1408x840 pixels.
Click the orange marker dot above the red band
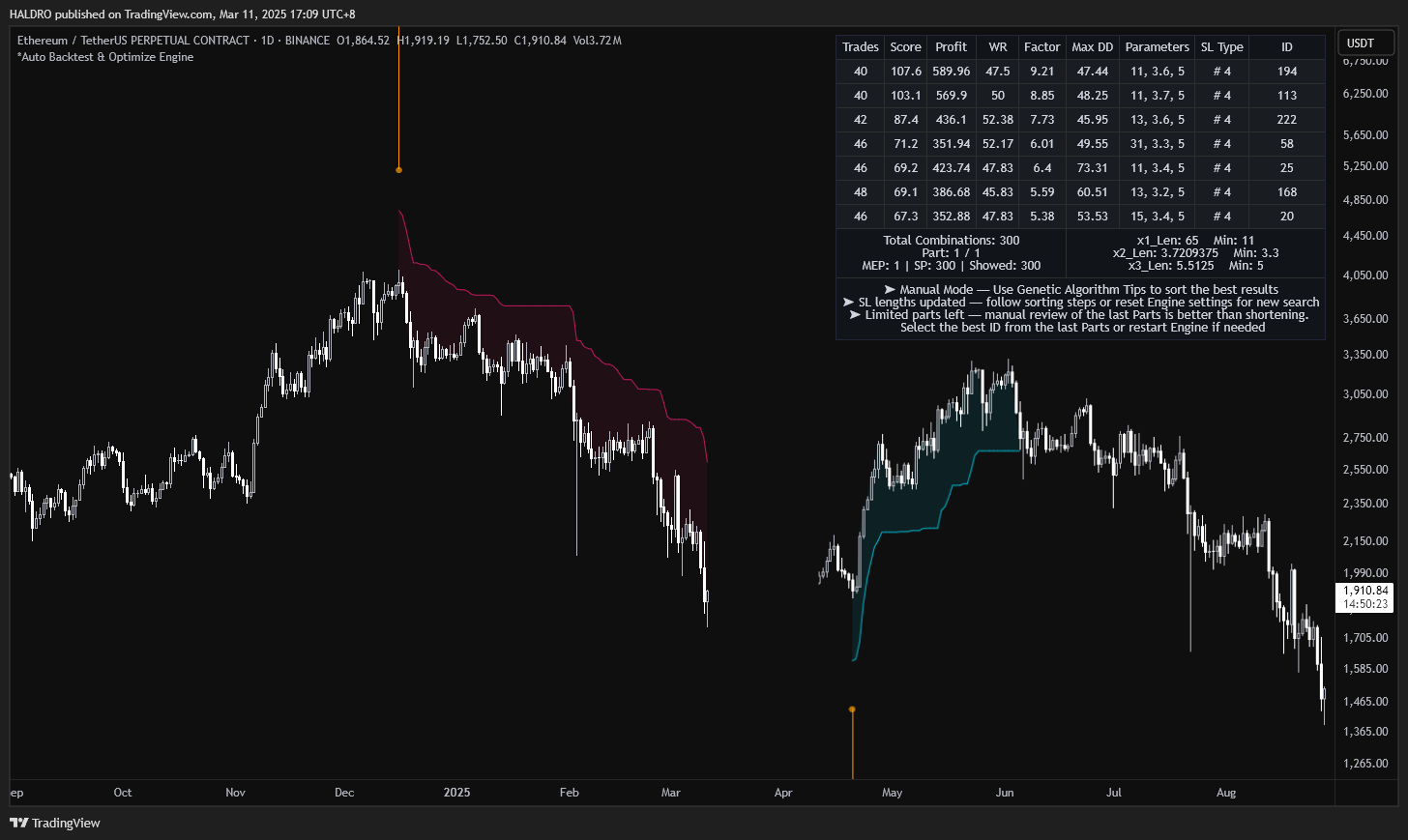(x=398, y=170)
